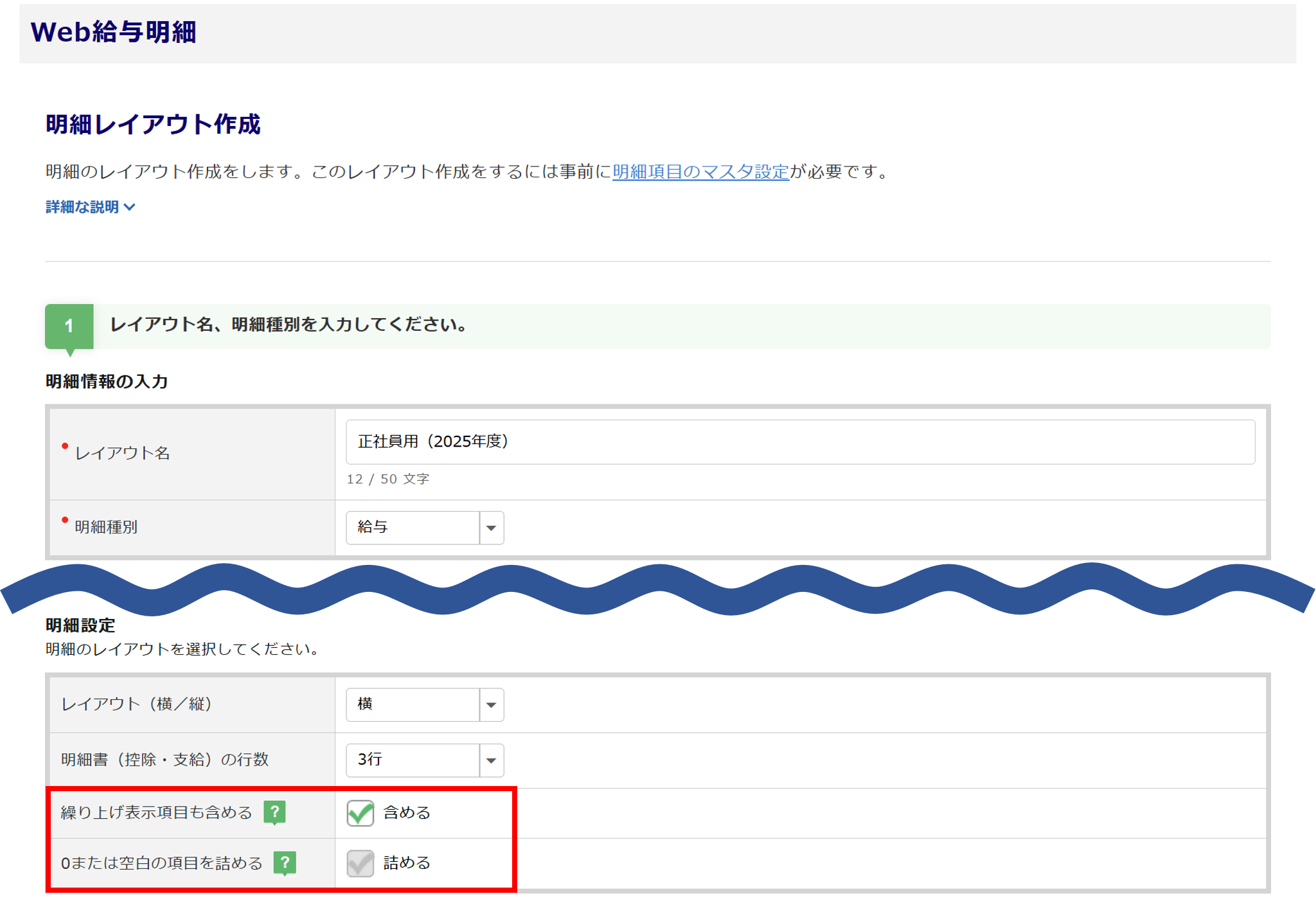Image resolution: width=1316 pixels, height=921 pixels.
Task: Open the 行数 dropdown showing 3行
Action: (x=413, y=760)
